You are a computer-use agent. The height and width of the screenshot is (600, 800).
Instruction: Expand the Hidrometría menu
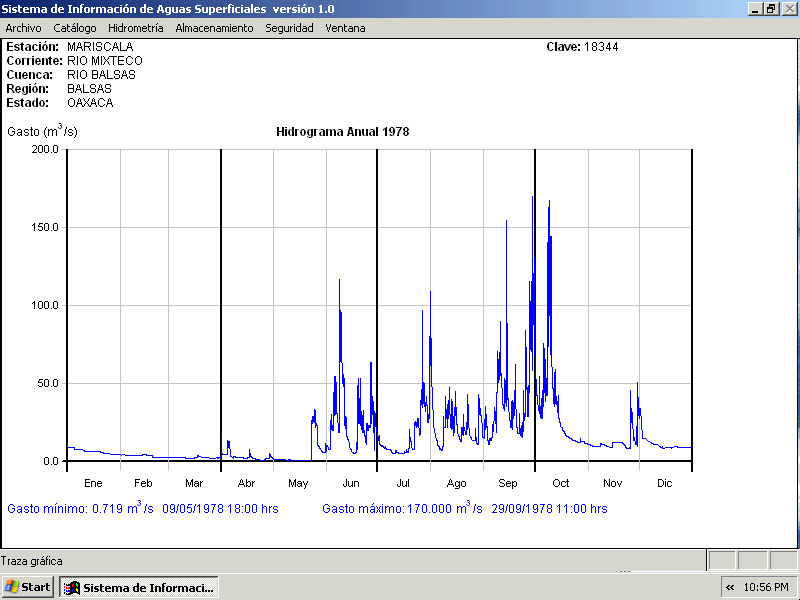[135, 28]
